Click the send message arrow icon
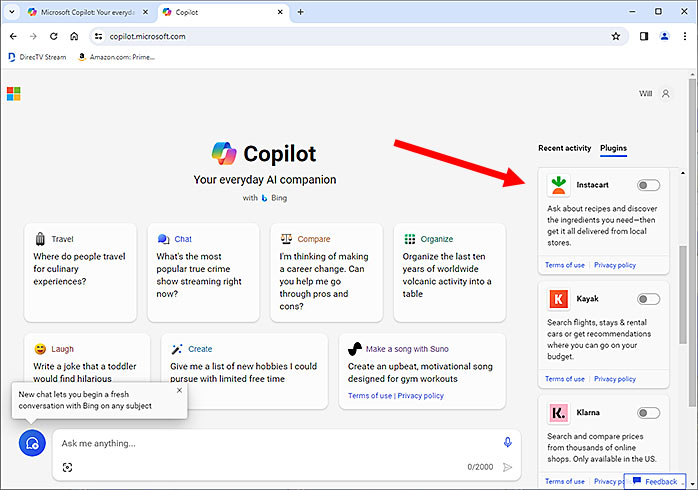Image resolution: width=698 pixels, height=490 pixels. click(x=508, y=467)
